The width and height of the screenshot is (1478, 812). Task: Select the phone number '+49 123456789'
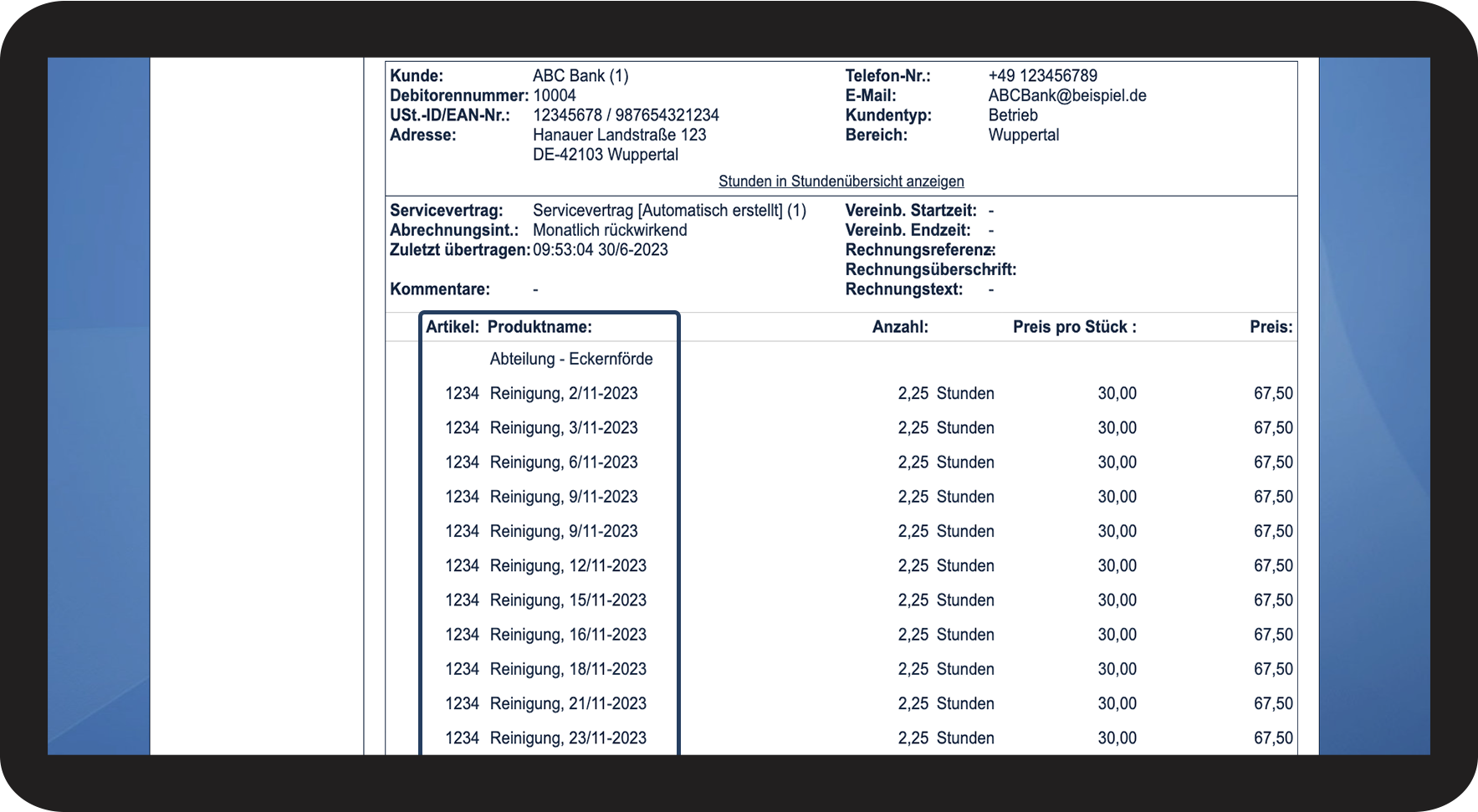pos(1042,76)
